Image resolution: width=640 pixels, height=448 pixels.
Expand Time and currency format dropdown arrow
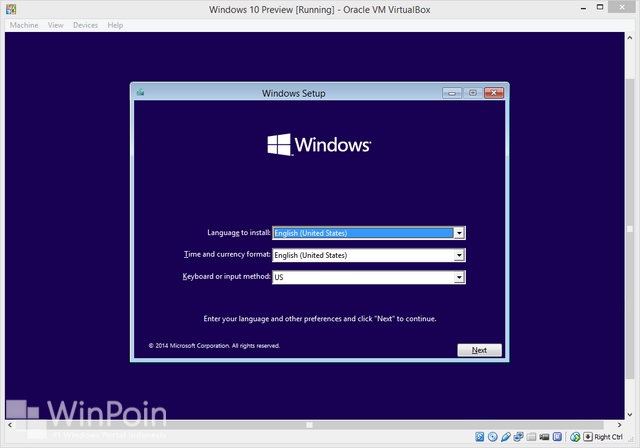459,255
